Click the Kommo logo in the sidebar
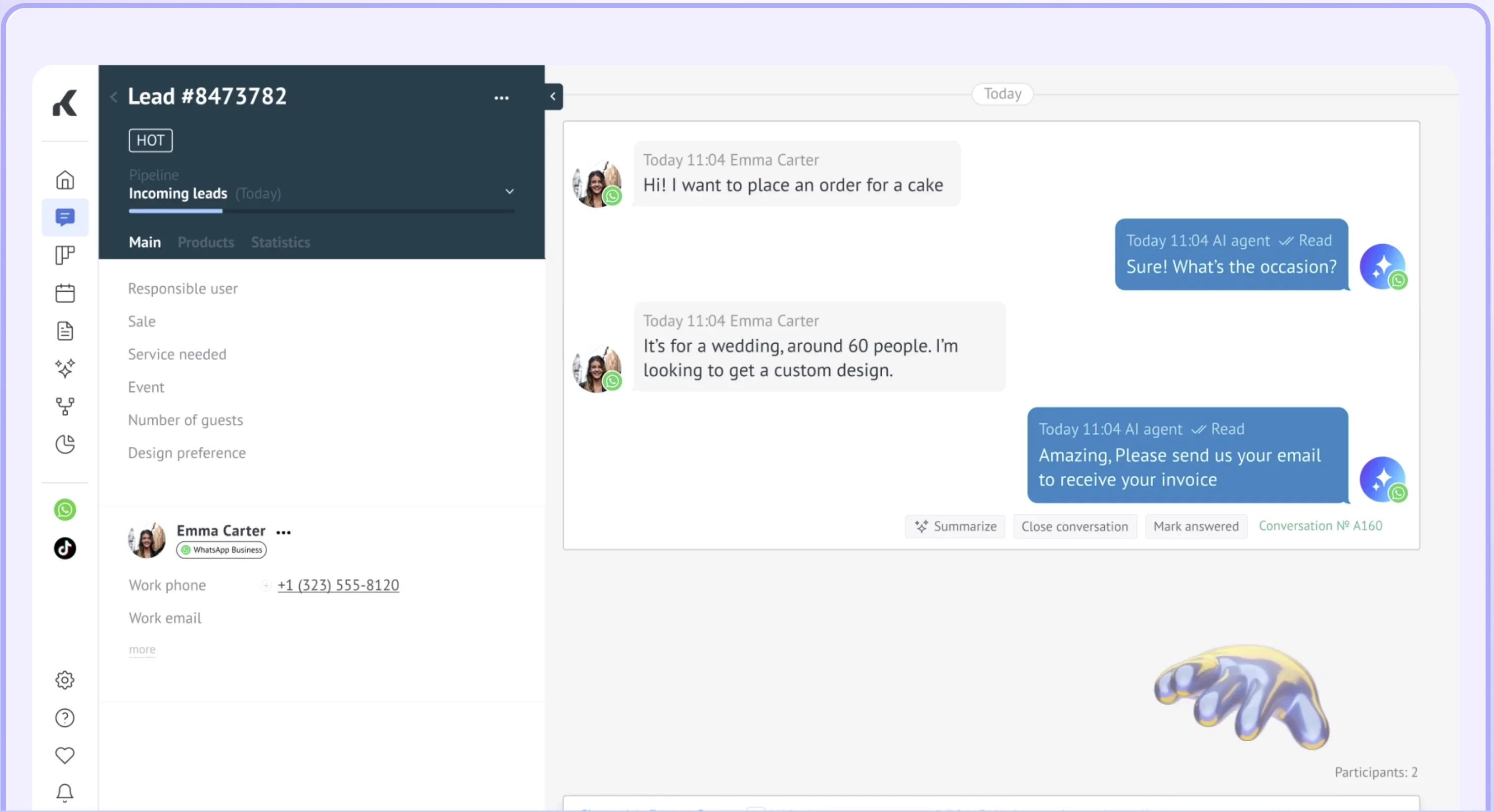The image size is (1494, 812). pyautogui.click(x=65, y=103)
